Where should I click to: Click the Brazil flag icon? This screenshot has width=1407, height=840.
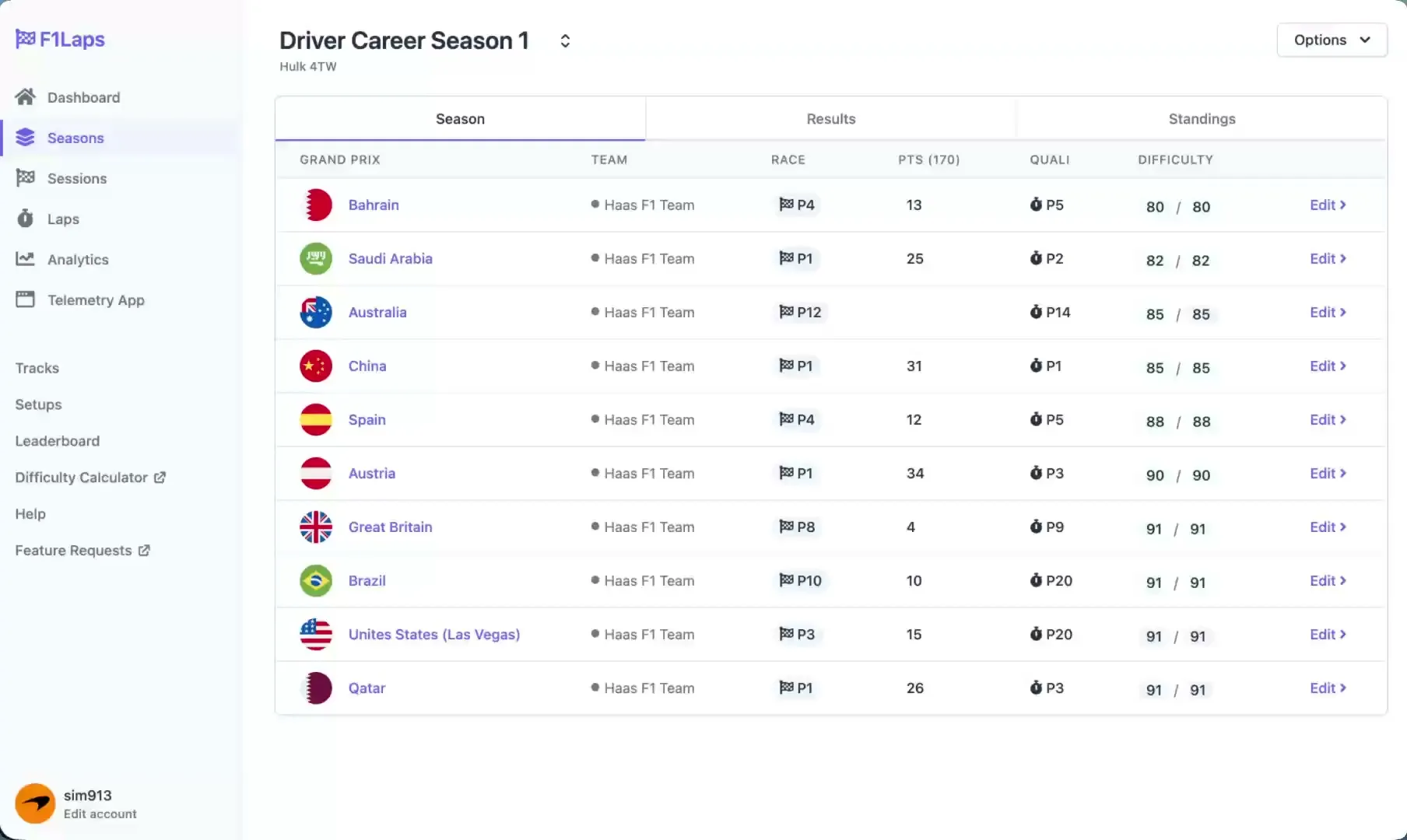(x=316, y=581)
